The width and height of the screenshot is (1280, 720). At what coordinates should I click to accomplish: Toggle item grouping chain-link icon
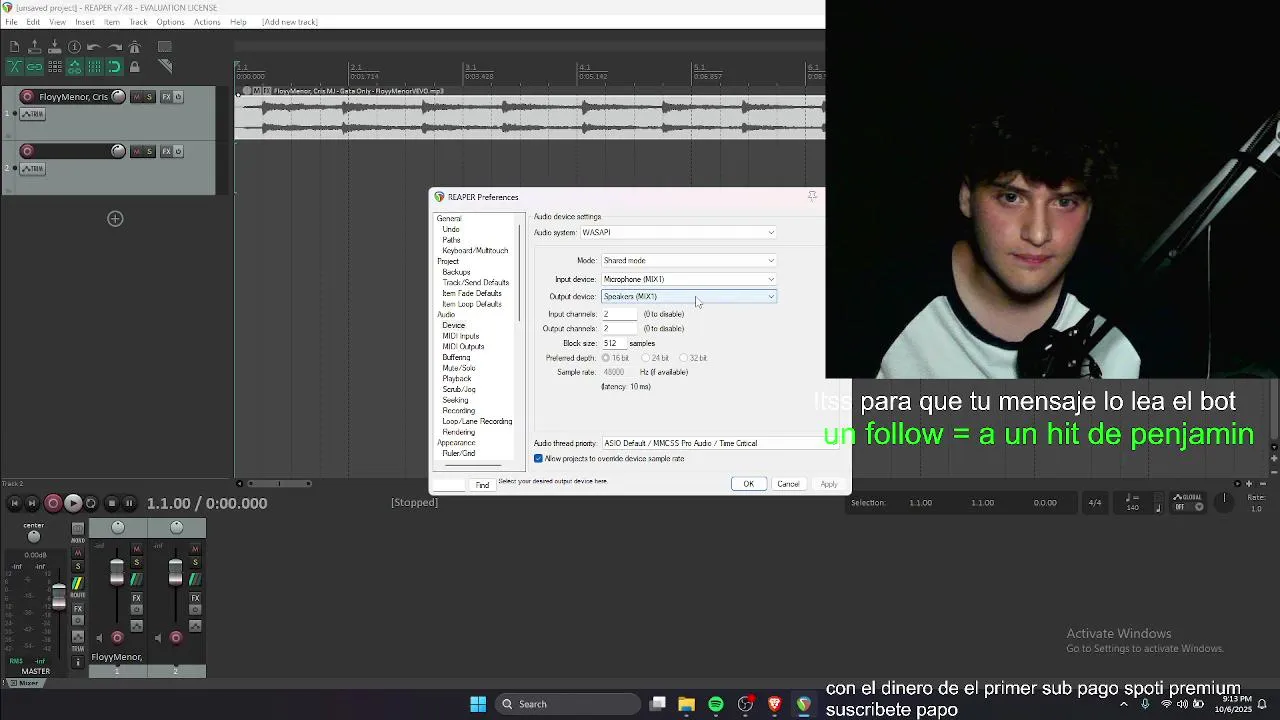(x=34, y=67)
